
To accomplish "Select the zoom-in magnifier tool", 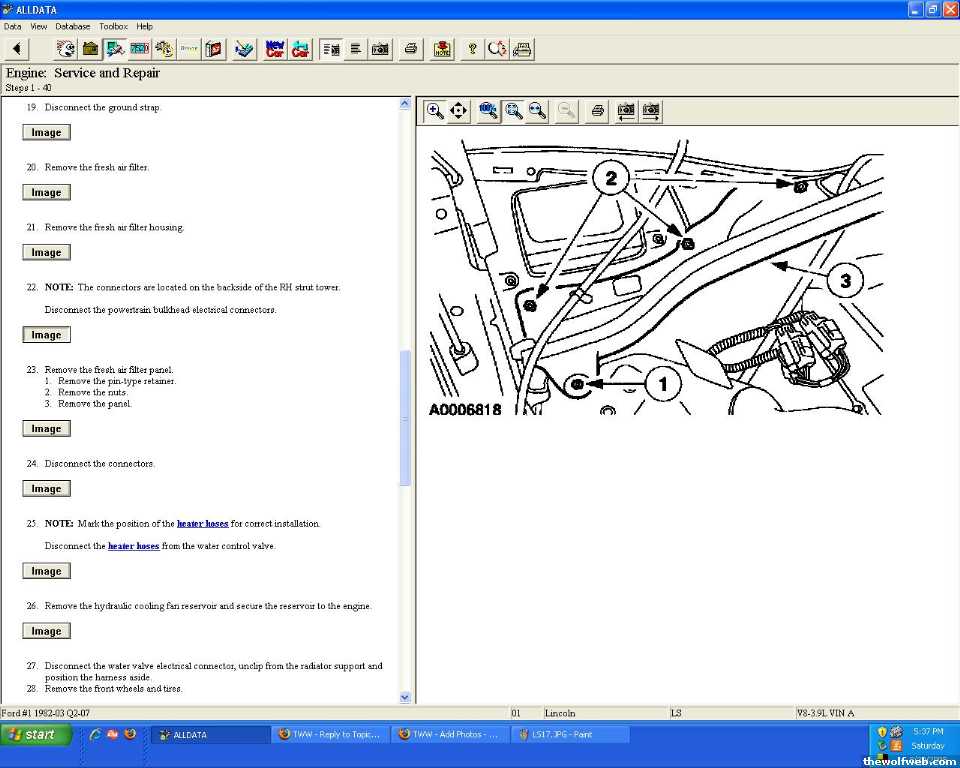I will click(x=435, y=111).
